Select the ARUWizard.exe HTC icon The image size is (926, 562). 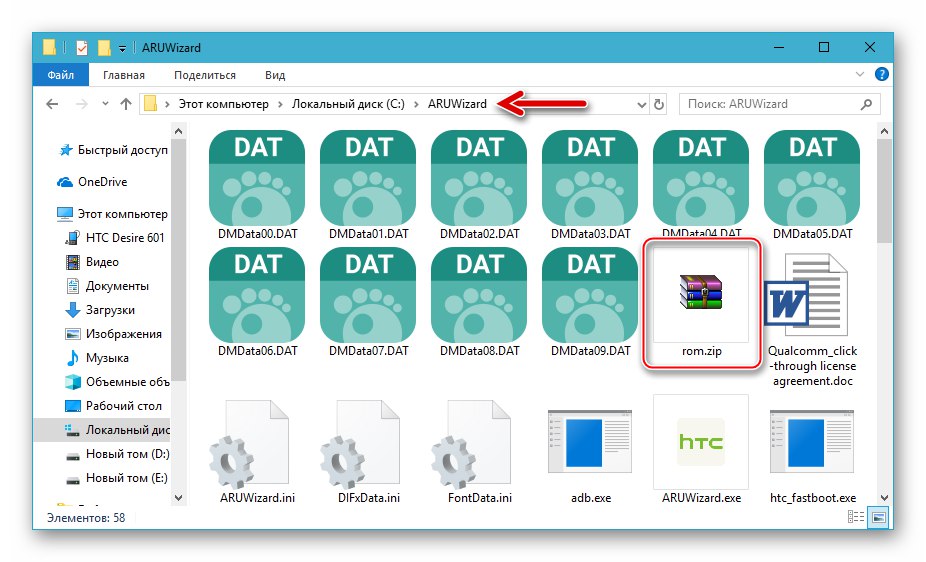click(x=701, y=442)
